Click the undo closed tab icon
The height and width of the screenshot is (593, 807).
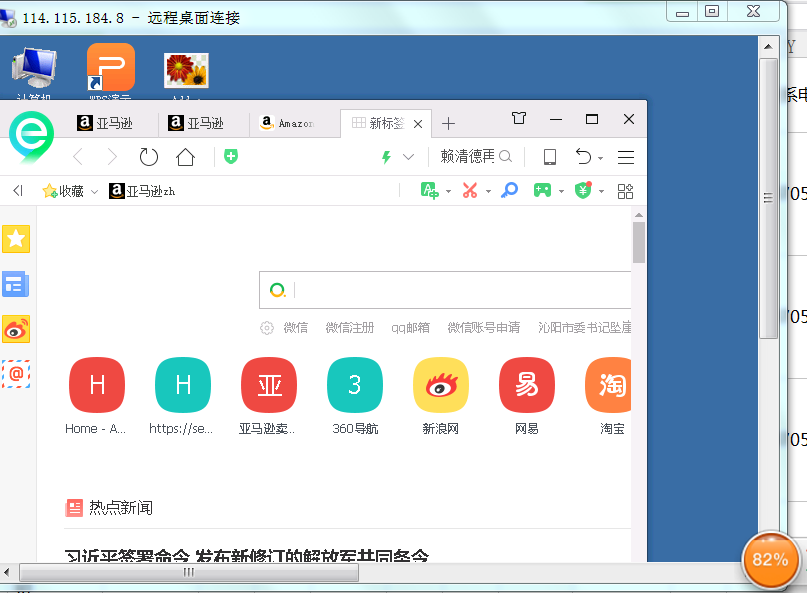pyautogui.click(x=583, y=156)
